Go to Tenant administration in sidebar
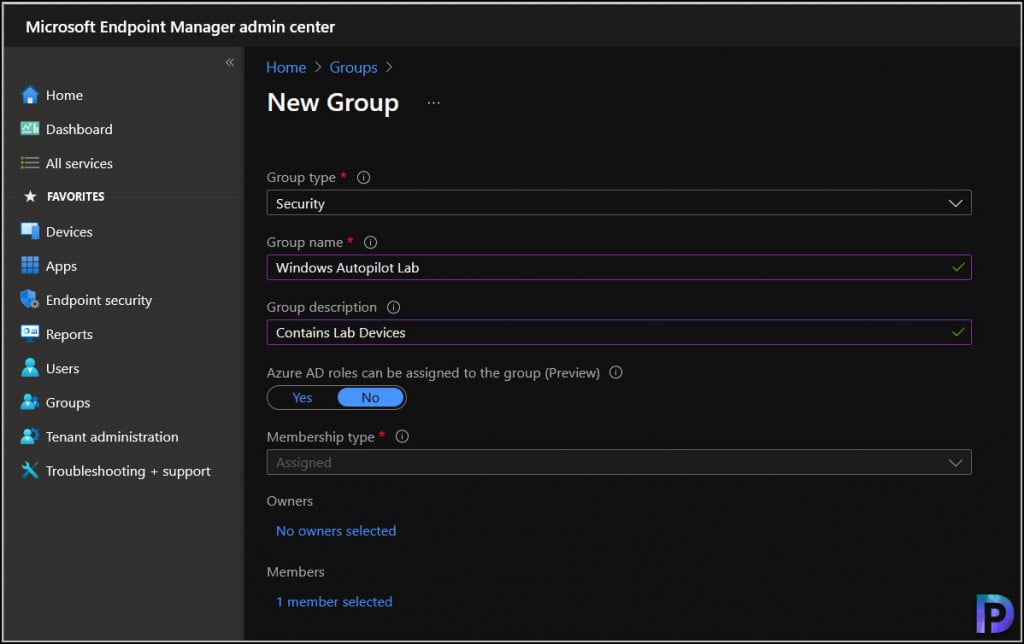 click(x=112, y=437)
